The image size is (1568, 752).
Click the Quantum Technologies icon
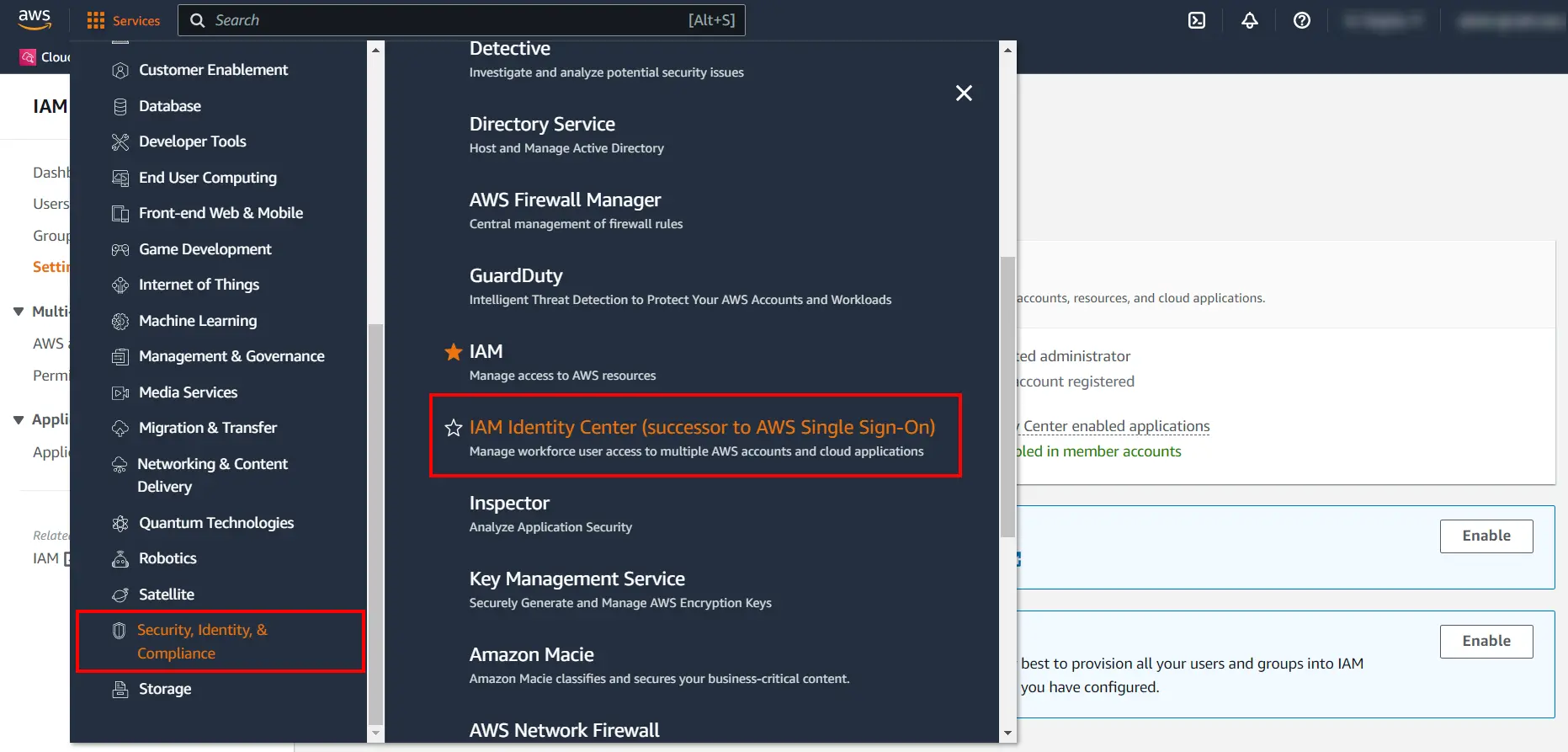coord(120,523)
